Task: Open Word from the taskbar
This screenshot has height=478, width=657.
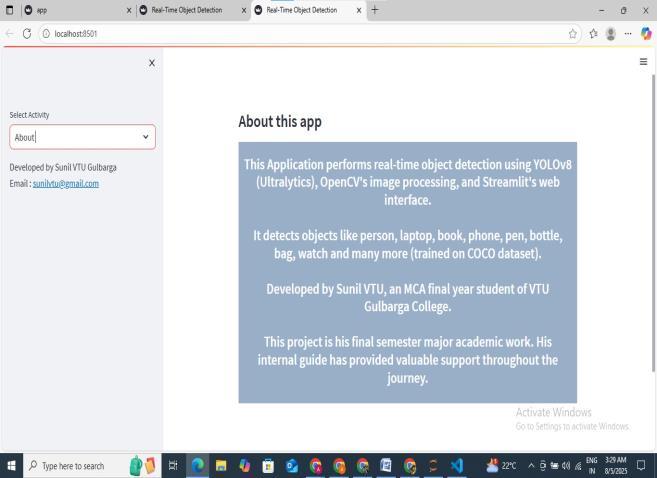Action: point(386,465)
